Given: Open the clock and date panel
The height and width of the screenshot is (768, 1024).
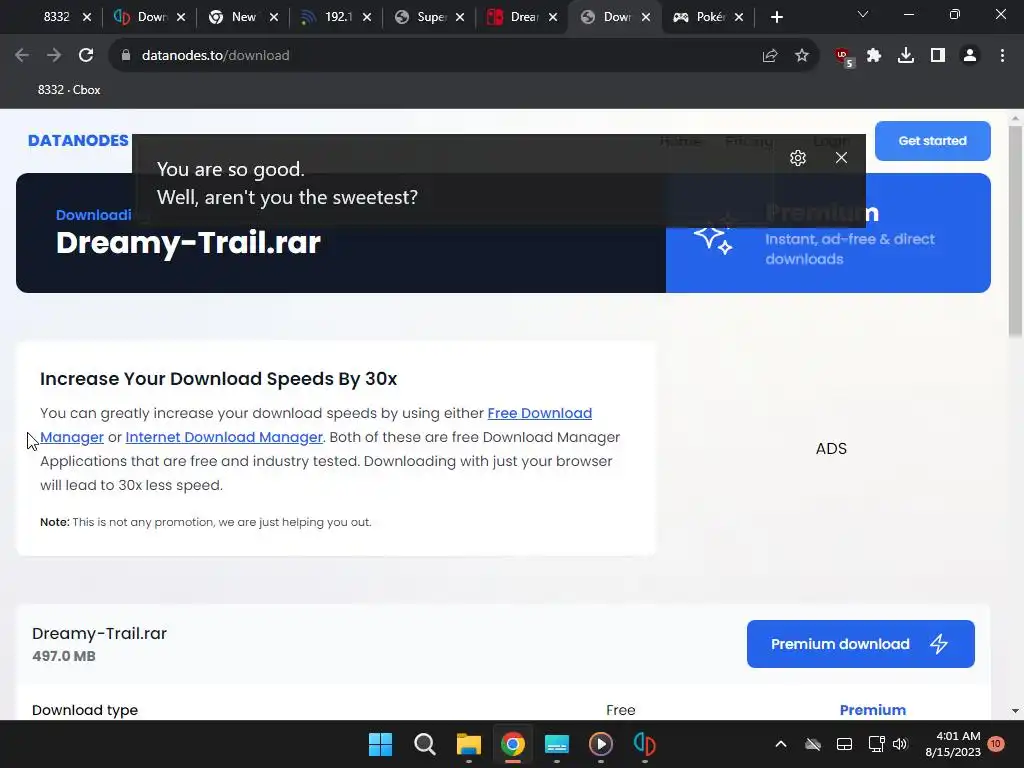Looking at the screenshot, I should pyautogui.click(x=953, y=744).
